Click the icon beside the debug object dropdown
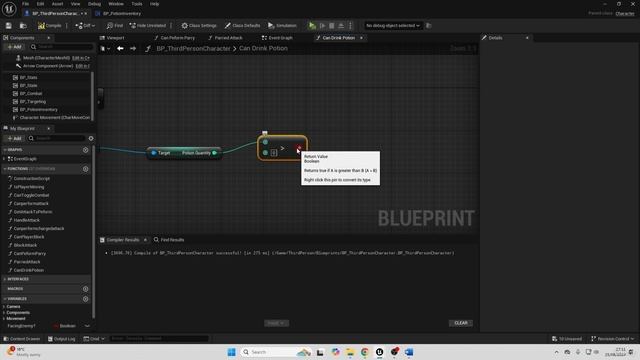The image size is (640, 360). (x=429, y=26)
